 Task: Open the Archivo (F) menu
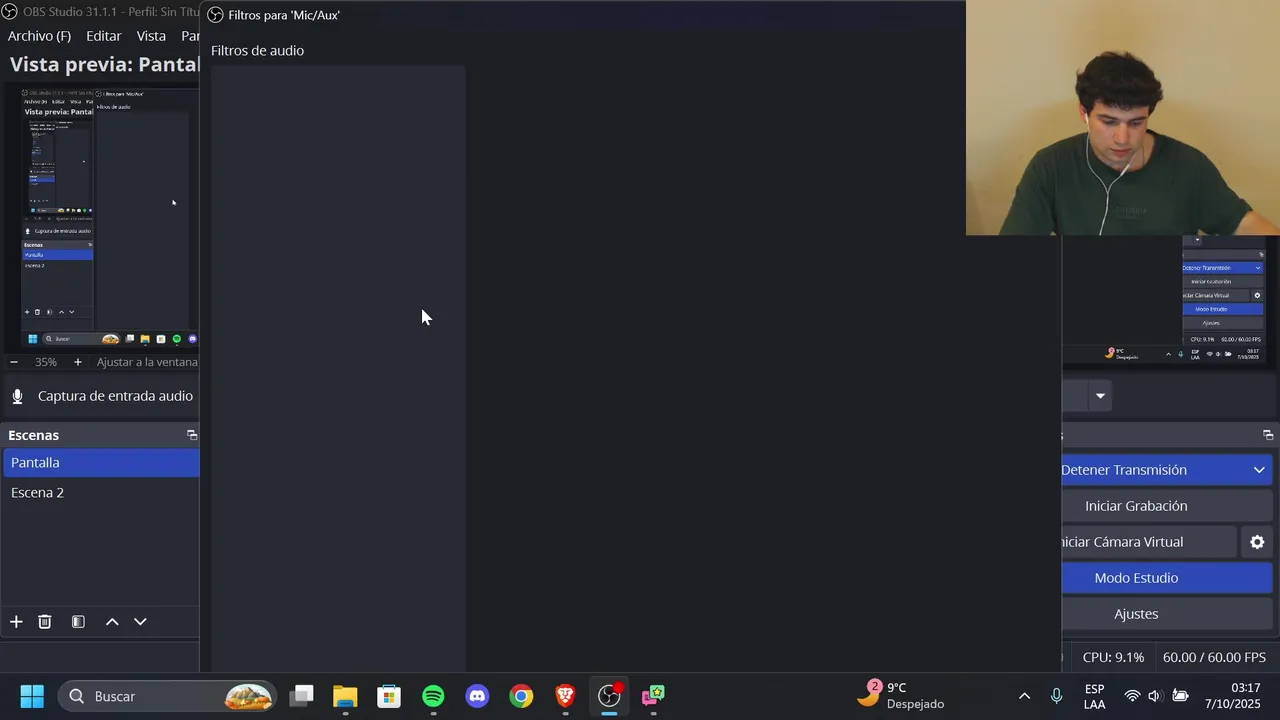point(39,36)
